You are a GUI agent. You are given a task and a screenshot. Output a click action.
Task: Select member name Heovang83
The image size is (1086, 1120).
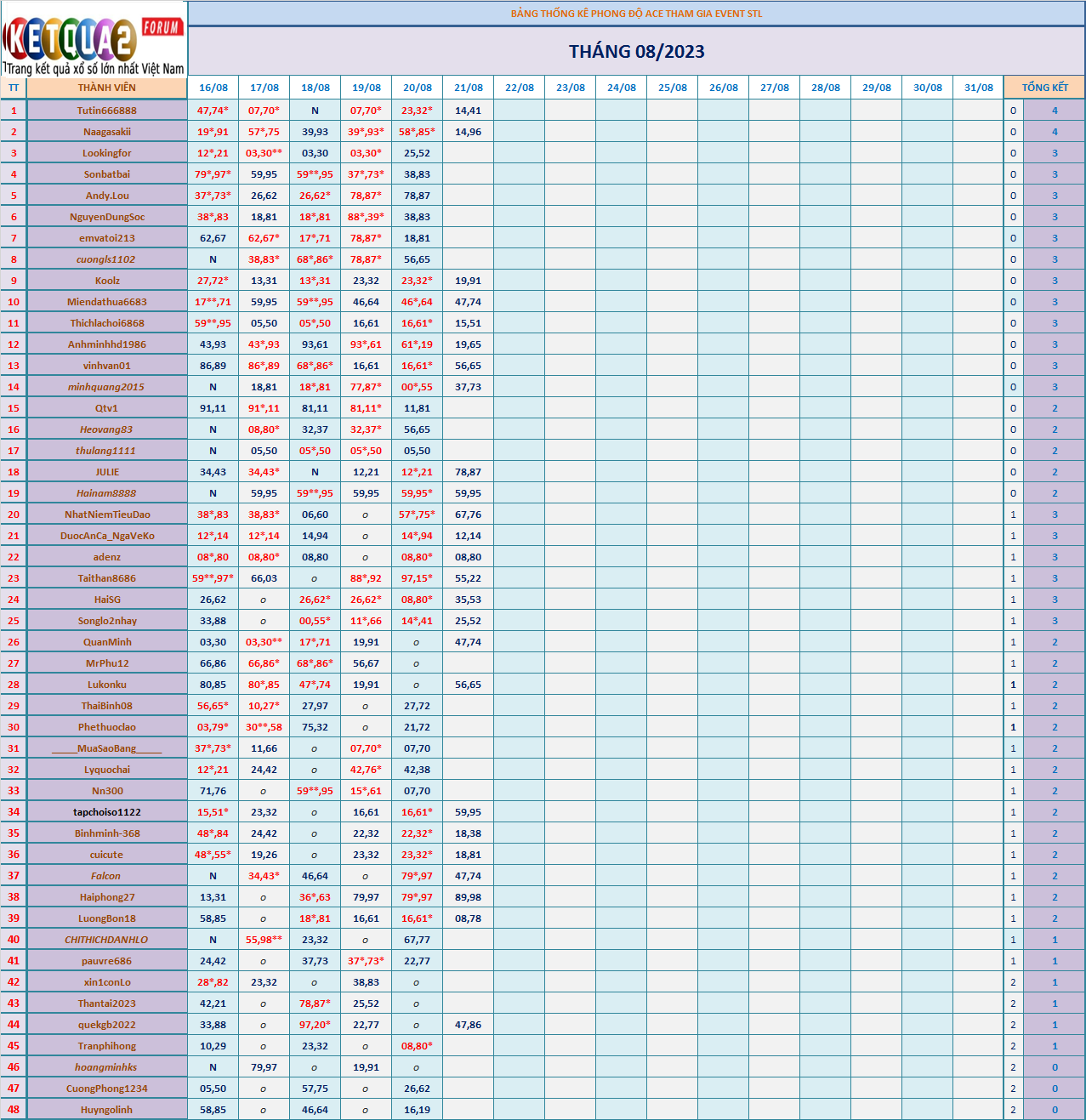click(x=107, y=429)
